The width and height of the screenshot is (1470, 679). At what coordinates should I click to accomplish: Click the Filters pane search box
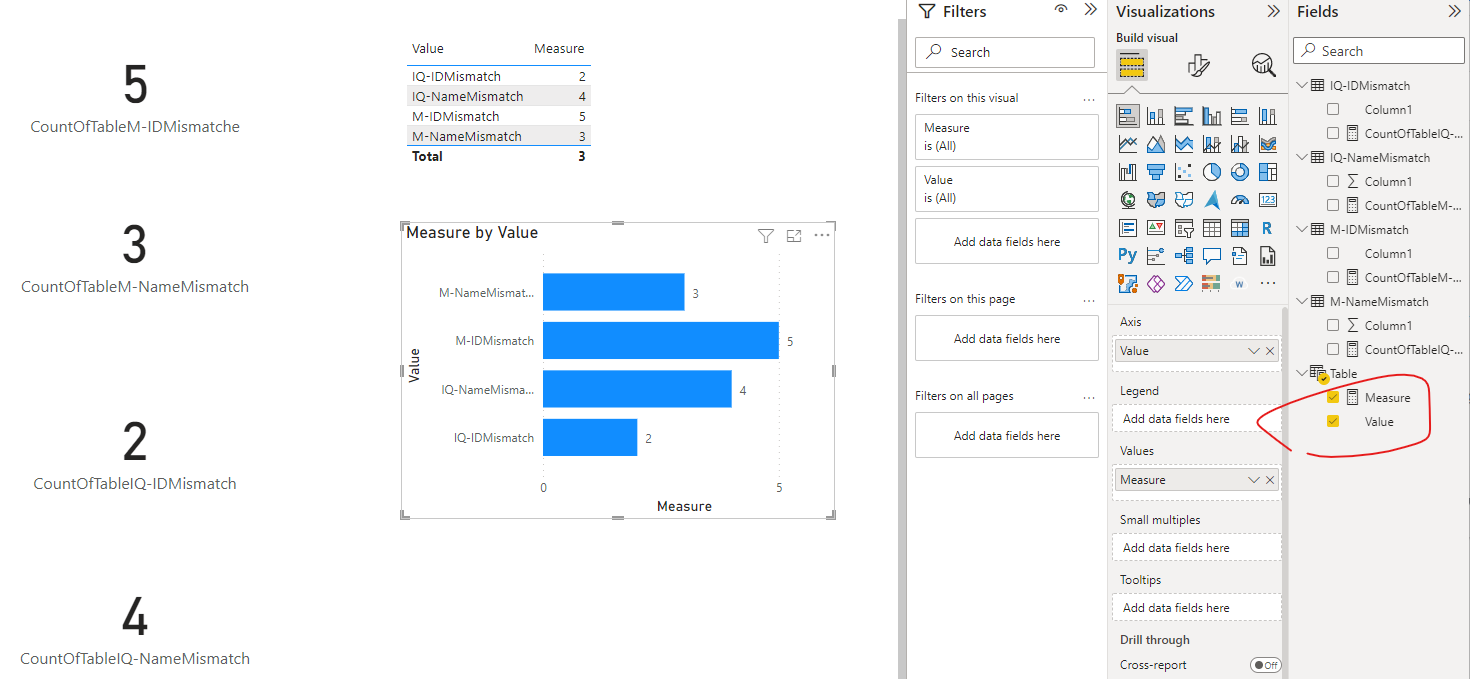1005,52
